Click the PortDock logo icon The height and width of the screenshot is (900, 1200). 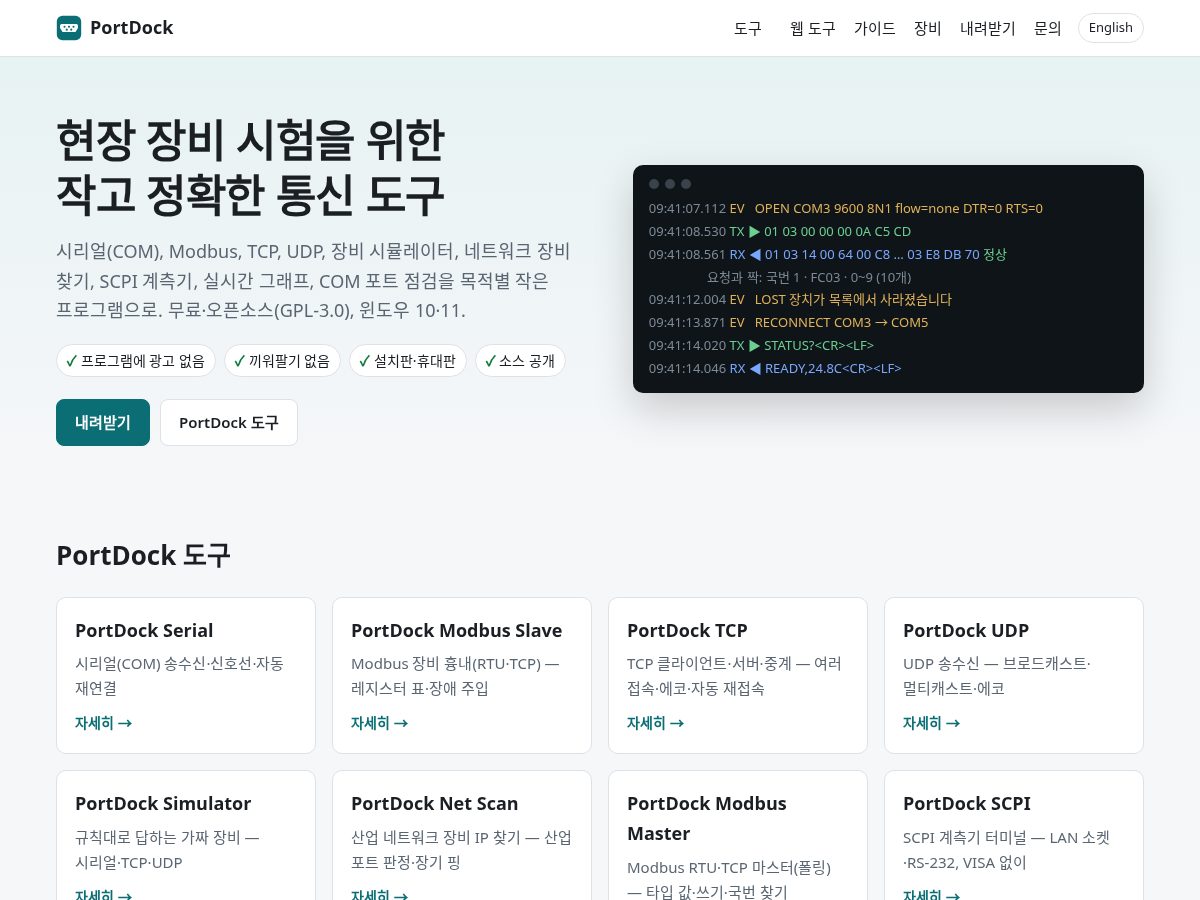tap(69, 28)
